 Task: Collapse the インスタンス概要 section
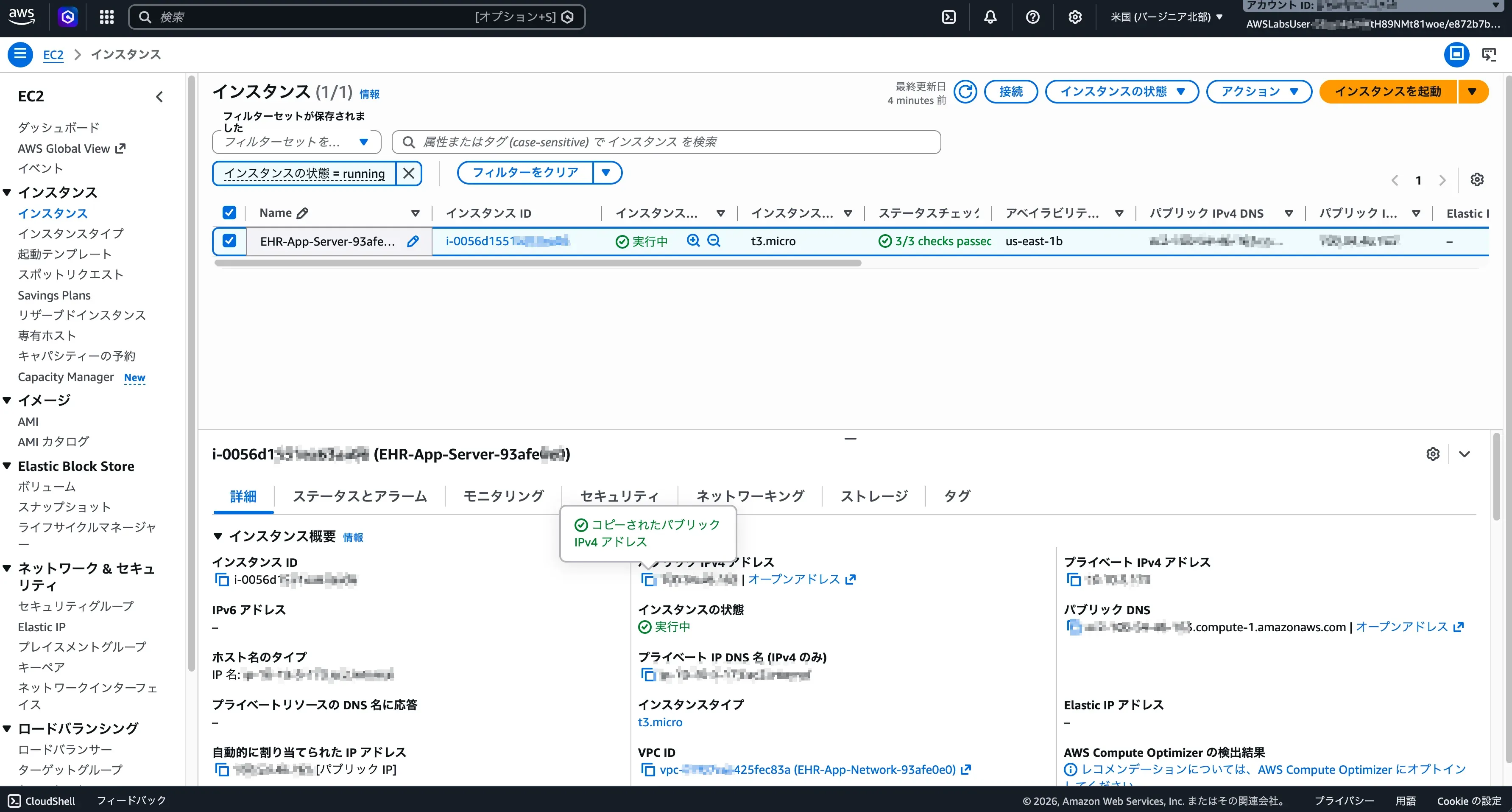pos(218,536)
